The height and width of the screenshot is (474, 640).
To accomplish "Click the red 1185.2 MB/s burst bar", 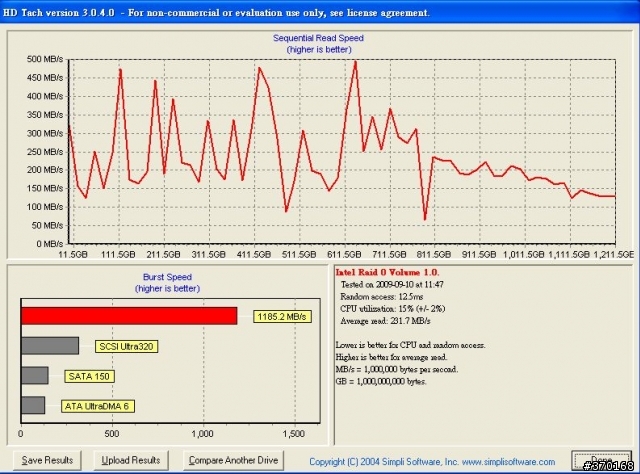I will 129,316.
